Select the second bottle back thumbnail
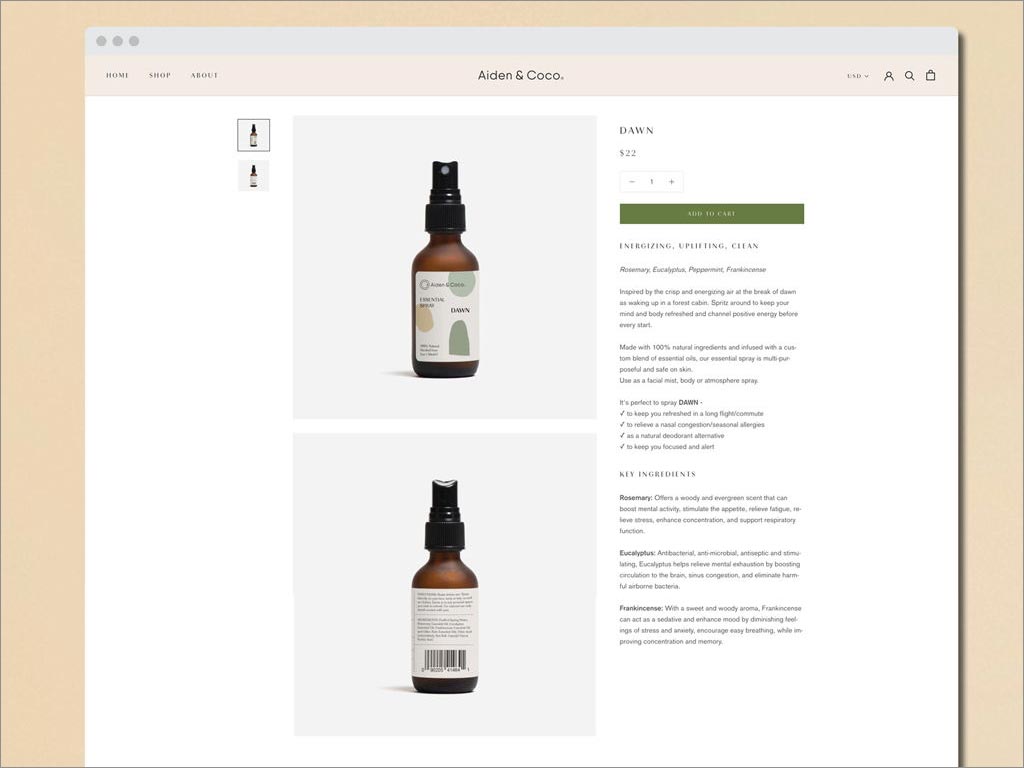1024x768 pixels. click(253, 176)
